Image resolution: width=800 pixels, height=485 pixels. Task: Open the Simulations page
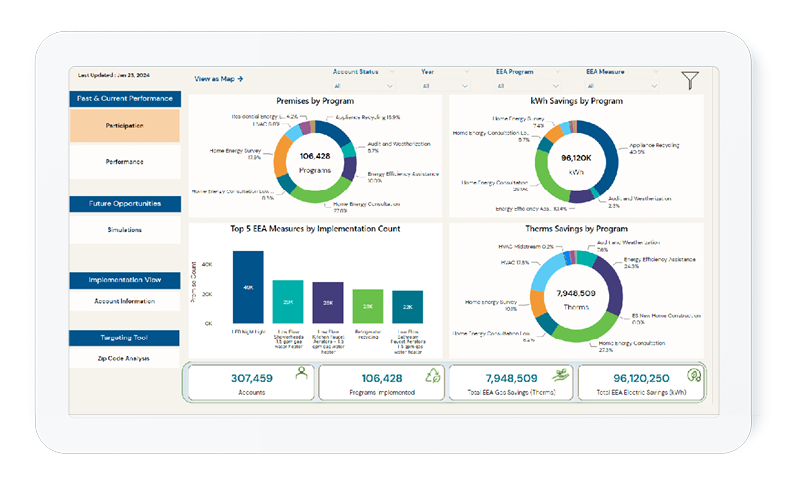(125, 230)
